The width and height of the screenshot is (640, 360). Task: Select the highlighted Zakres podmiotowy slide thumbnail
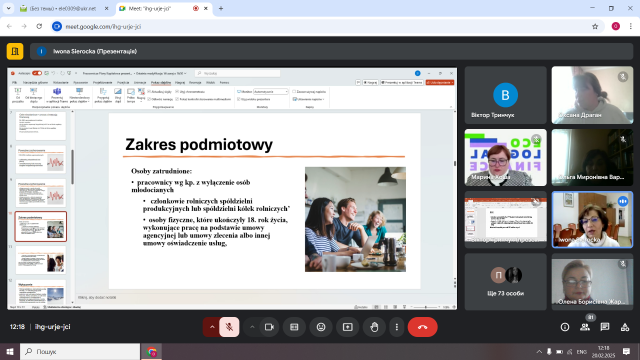pos(41,227)
